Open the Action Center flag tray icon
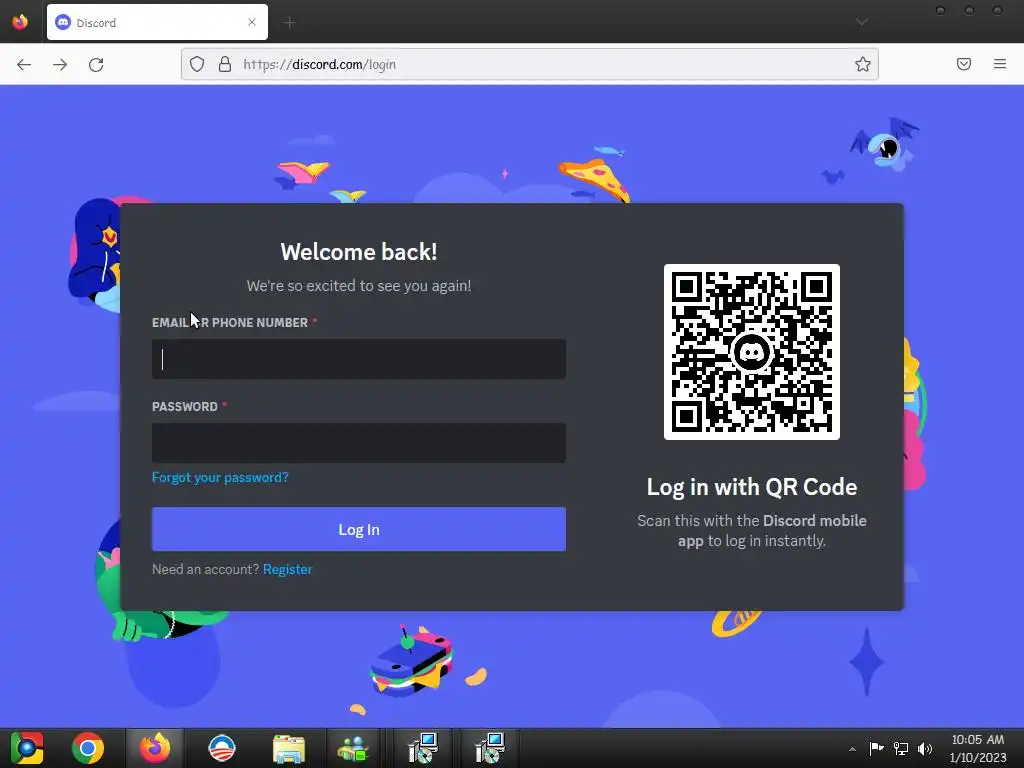1024x768 pixels. (x=876, y=748)
